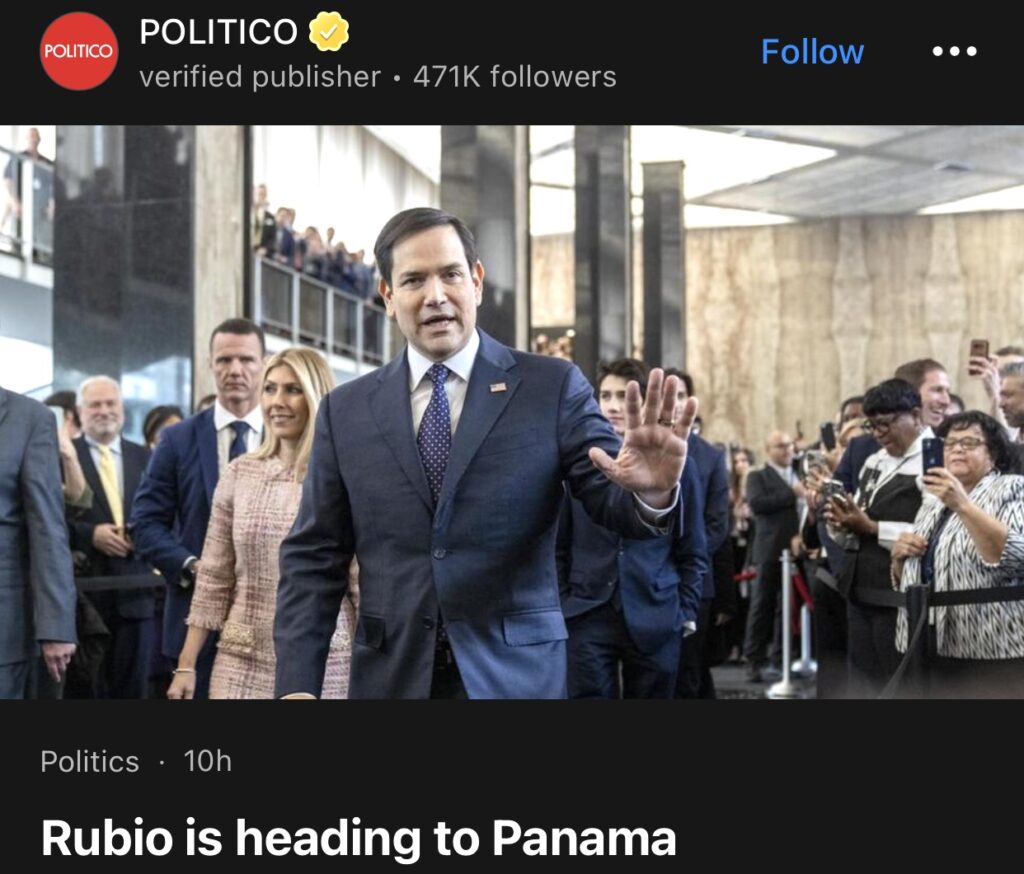Open the "Rubio is heading to Panama" headline
This screenshot has width=1024, height=874.
[359, 837]
